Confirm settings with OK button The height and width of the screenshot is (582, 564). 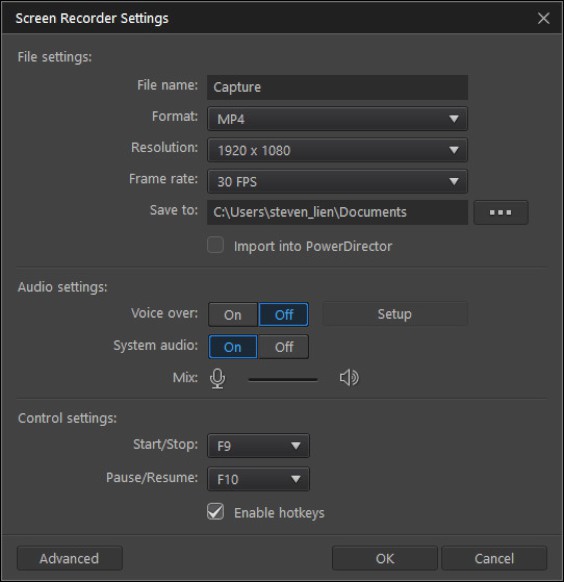click(385, 558)
